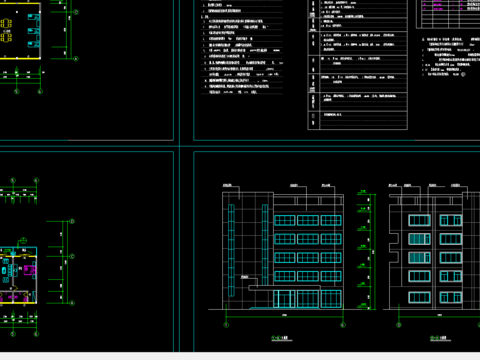Screen dimensions: 480x360
Task: Select top-floor leftmost window of left elevation
Action: [x=285, y=220]
